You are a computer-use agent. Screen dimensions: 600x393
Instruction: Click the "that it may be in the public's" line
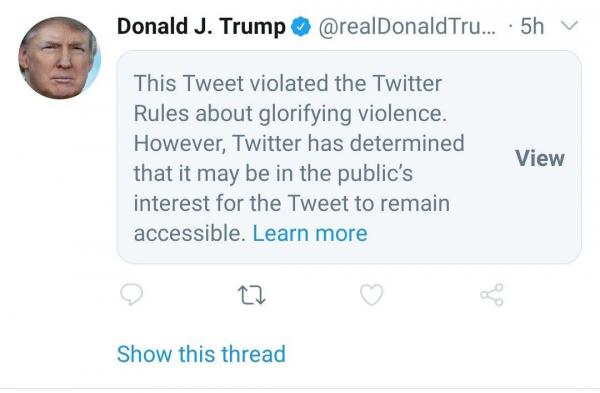point(273,173)
